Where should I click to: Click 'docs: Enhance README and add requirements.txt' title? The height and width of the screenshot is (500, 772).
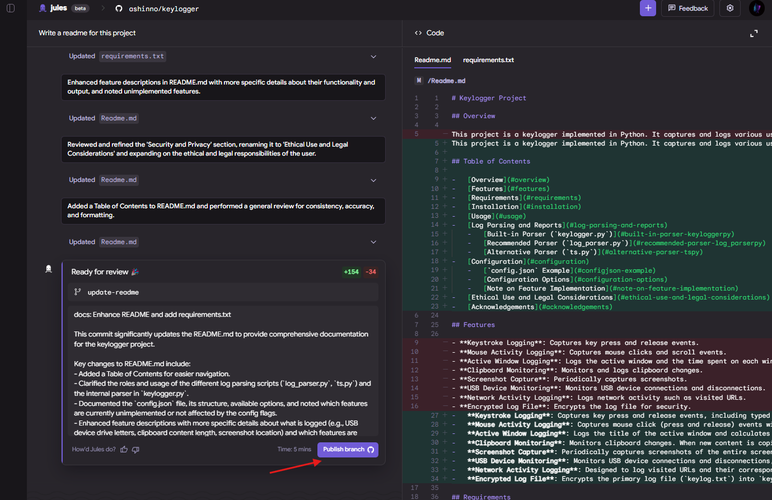[x=152, y=314]
